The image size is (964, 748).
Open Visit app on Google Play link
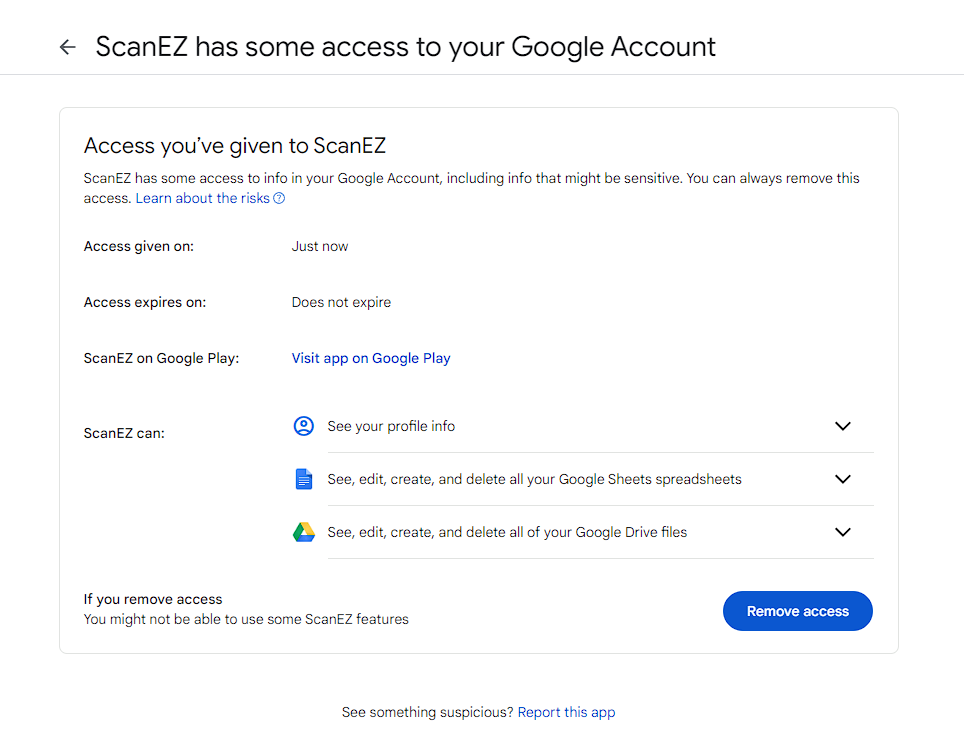coord(371,358)
